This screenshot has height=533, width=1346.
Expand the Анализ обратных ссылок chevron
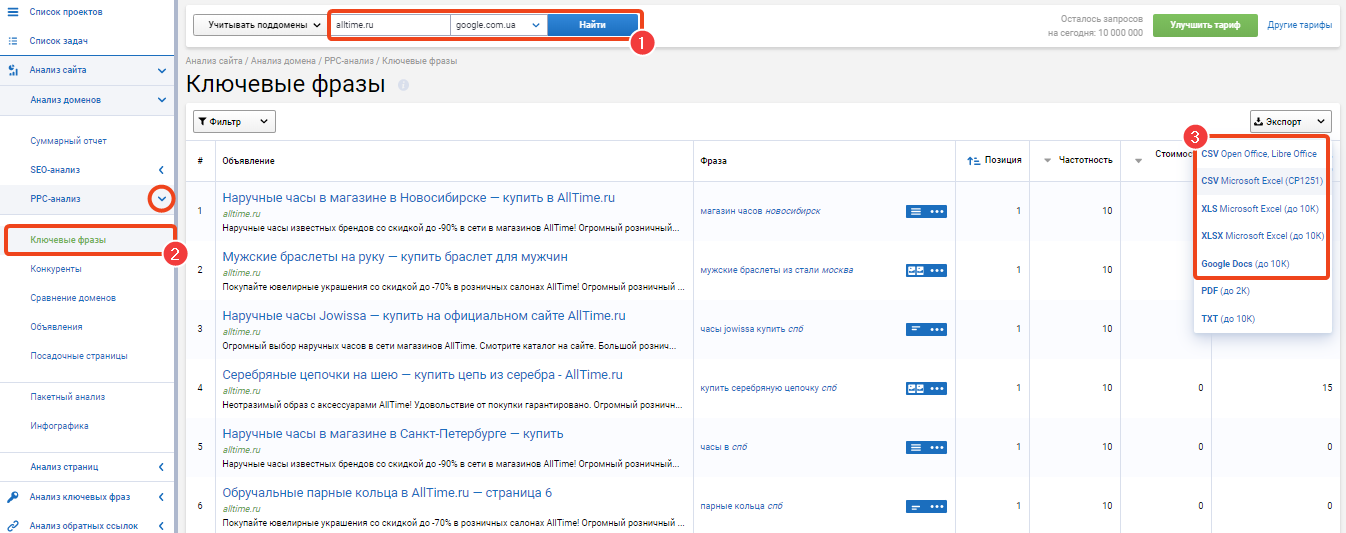(x=162, y=526)
